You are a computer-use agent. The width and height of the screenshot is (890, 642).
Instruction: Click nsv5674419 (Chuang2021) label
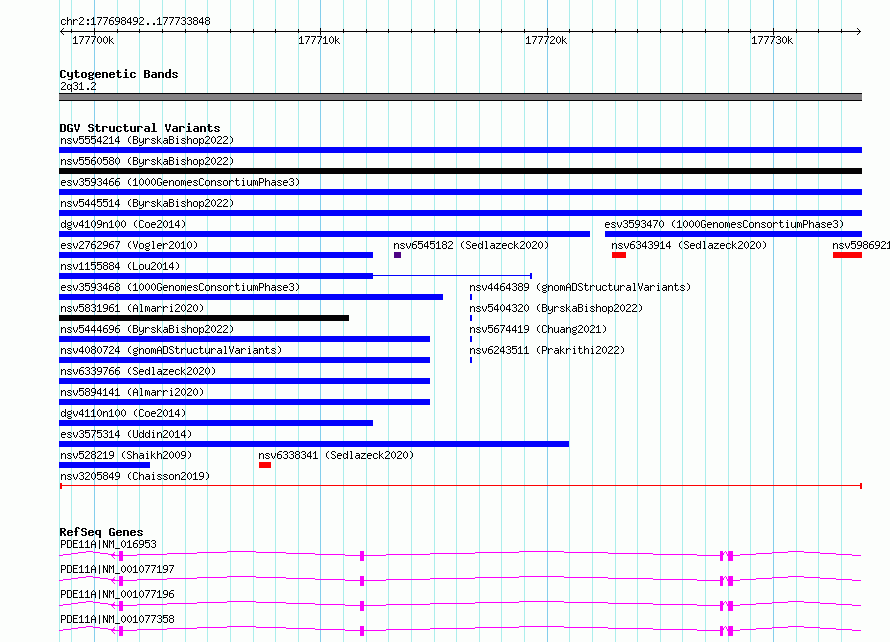point(538,329)
